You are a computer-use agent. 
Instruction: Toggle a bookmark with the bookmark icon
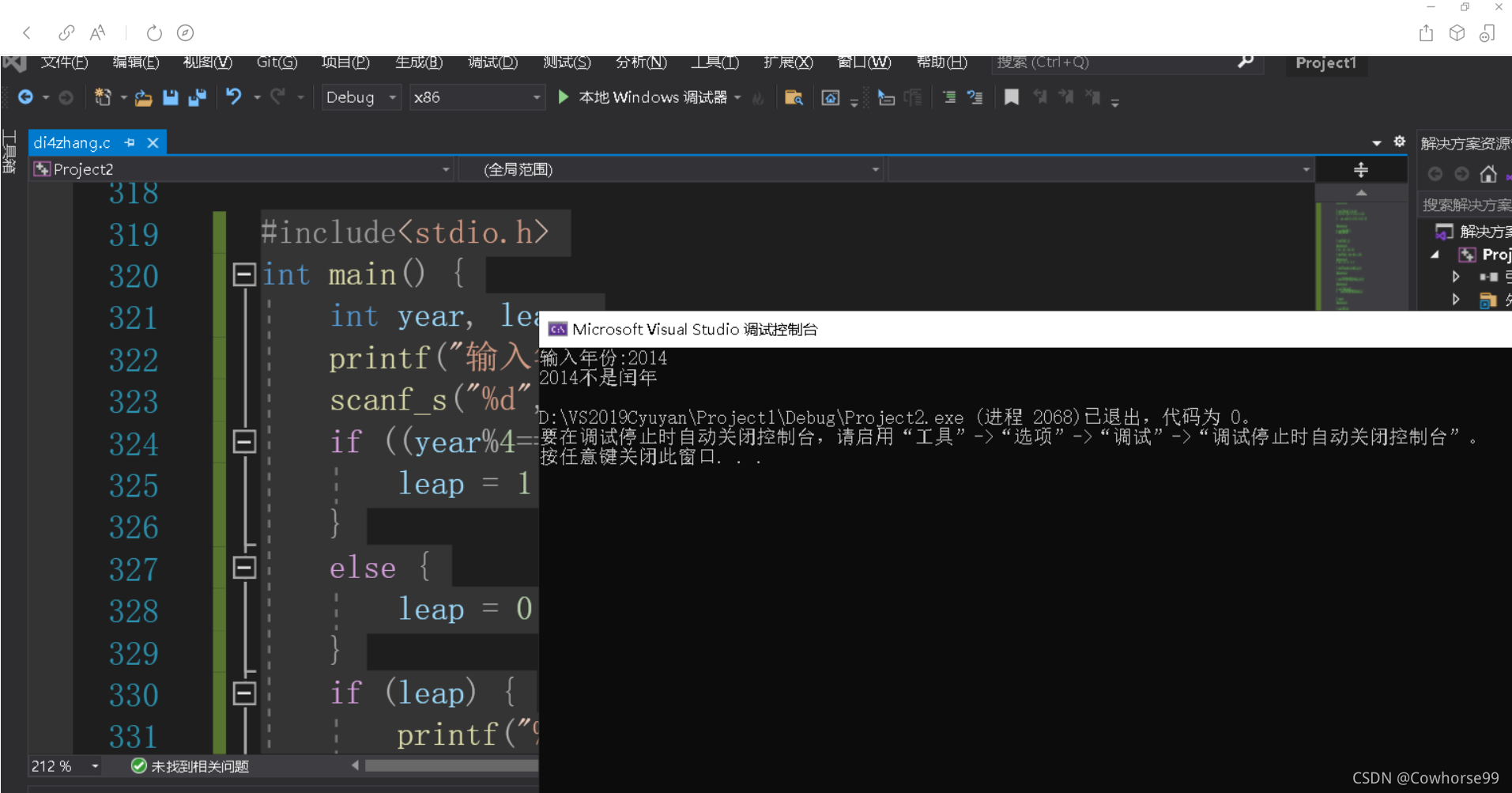[1011, 97]
